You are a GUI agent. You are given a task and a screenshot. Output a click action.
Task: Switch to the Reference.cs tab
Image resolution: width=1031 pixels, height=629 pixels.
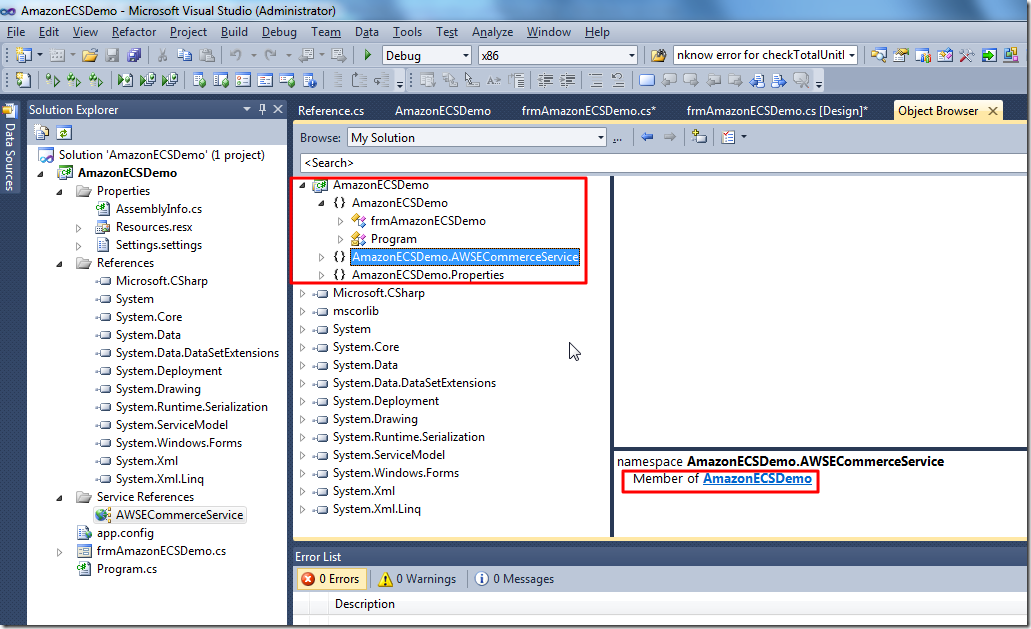tap(331, 110)
